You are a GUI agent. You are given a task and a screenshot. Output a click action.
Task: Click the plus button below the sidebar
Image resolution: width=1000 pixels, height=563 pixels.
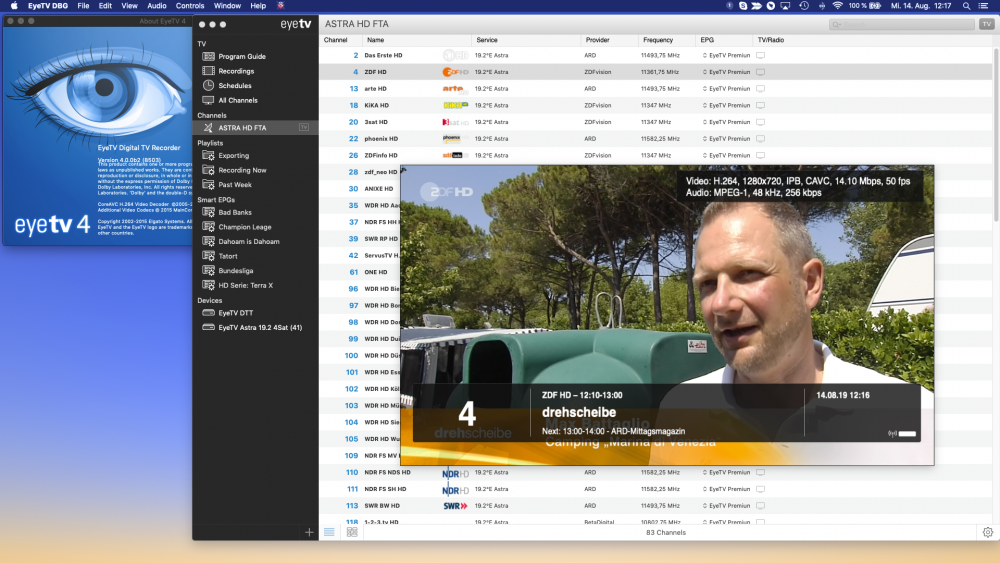tap(309, 532)
